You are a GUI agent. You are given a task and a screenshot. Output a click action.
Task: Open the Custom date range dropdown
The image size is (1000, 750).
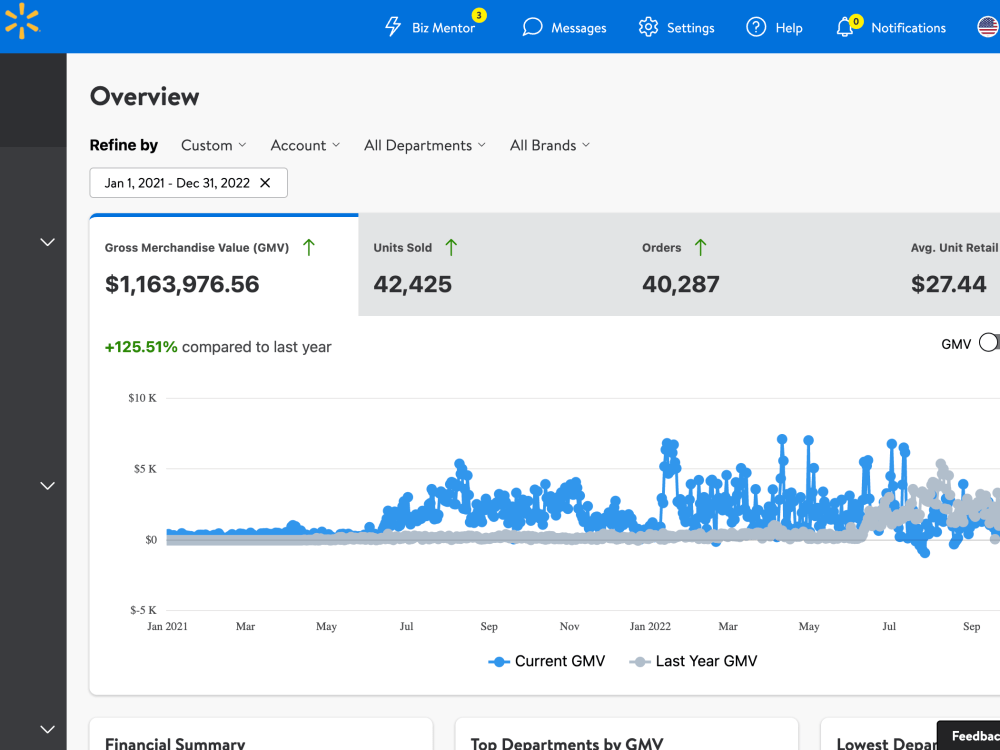click(214, 145)
